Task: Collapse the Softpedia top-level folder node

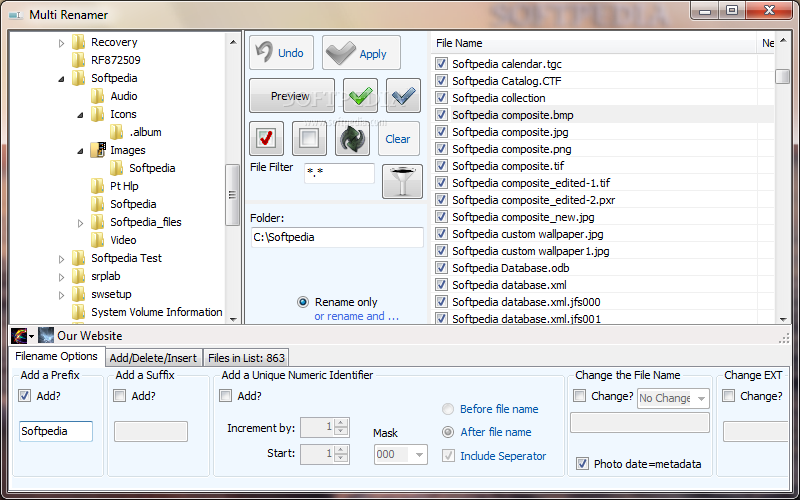Action: point(61,79)
